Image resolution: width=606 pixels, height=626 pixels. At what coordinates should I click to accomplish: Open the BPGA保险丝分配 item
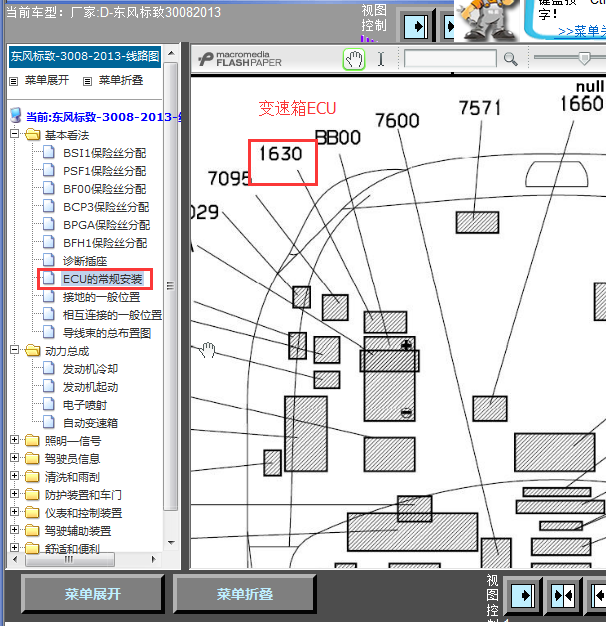(x=107, y=225)
